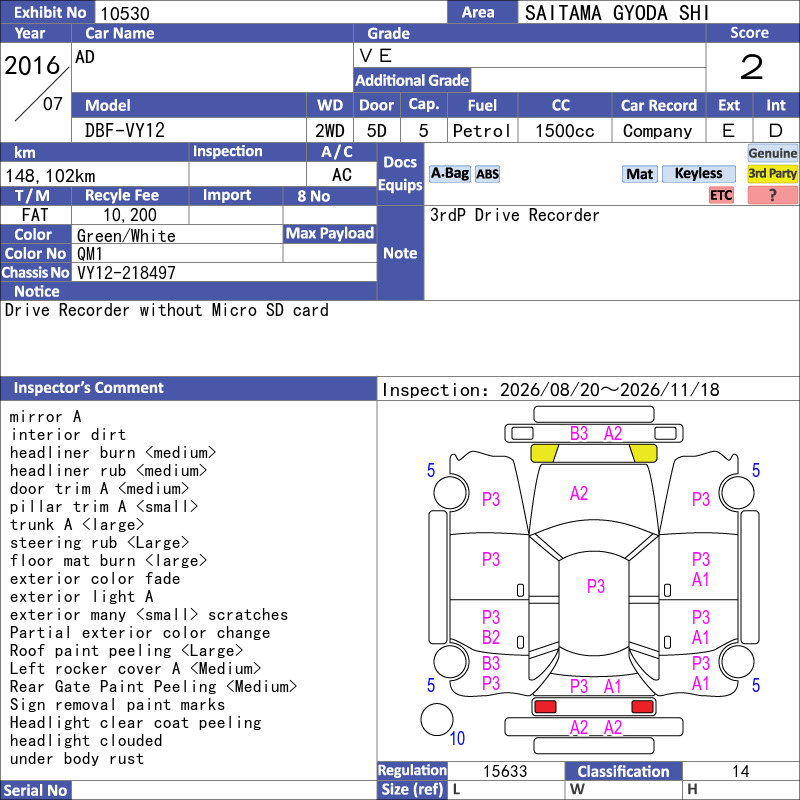Click the door count 5D
Image resolution: width=800 pixels, height=800 pixels.
point(377,131)
